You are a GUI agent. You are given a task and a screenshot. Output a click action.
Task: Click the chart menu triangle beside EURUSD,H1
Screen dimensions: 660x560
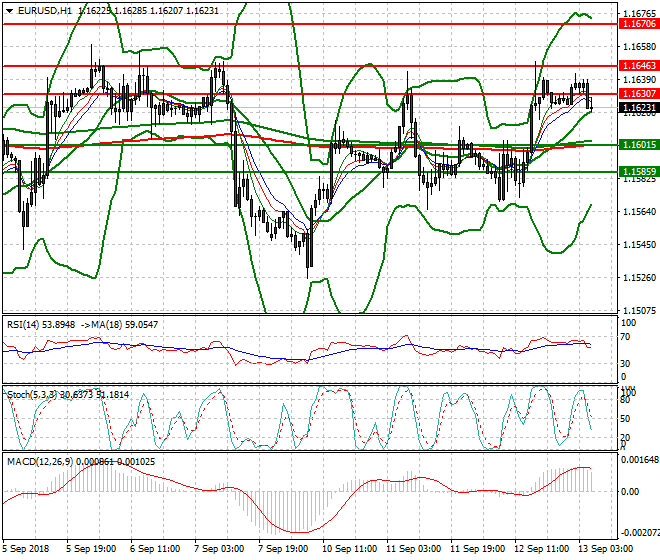click(x=7, y=10)
